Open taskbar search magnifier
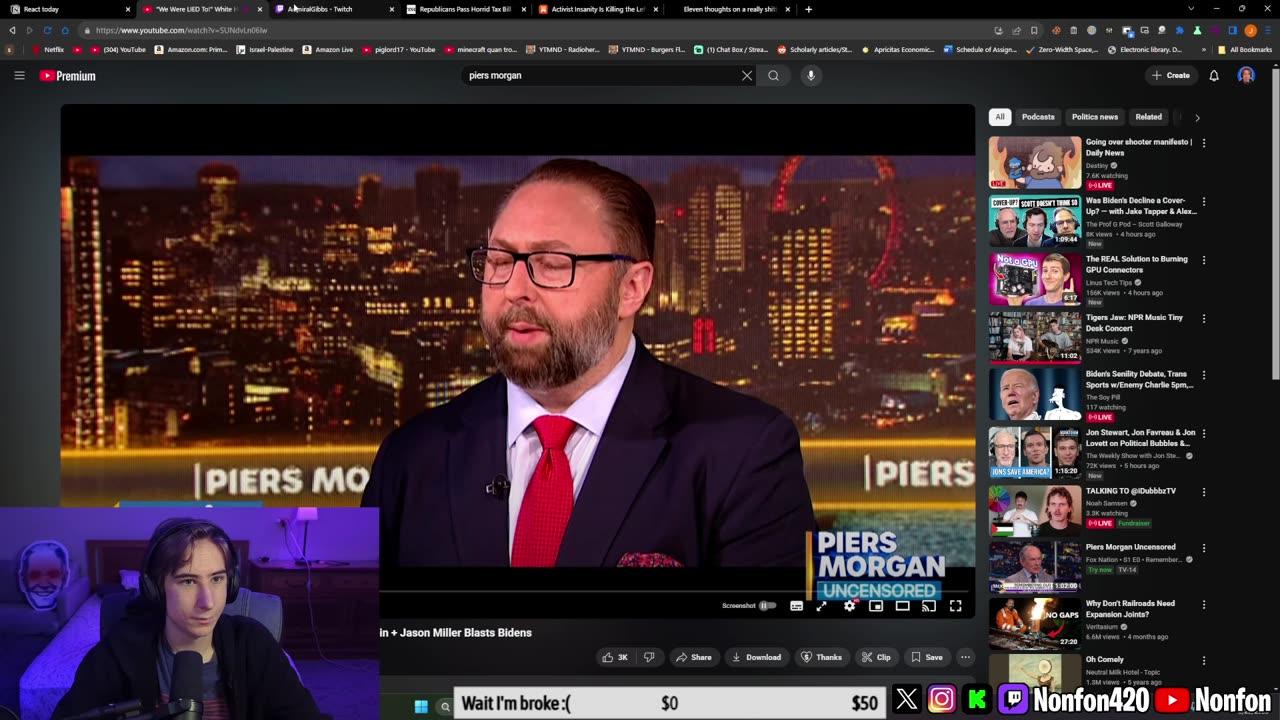 (x=446, y=706)
